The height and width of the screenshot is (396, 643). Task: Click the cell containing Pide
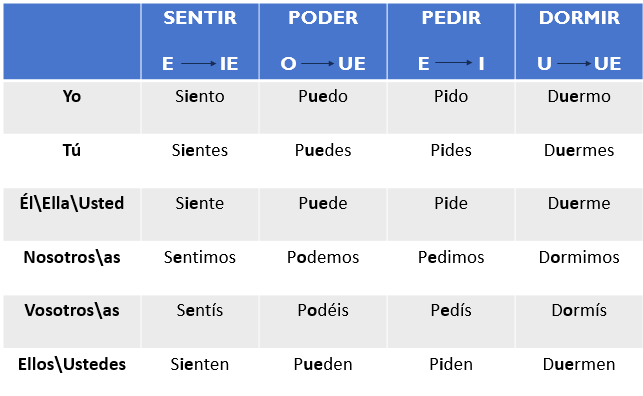click(451, 214)
